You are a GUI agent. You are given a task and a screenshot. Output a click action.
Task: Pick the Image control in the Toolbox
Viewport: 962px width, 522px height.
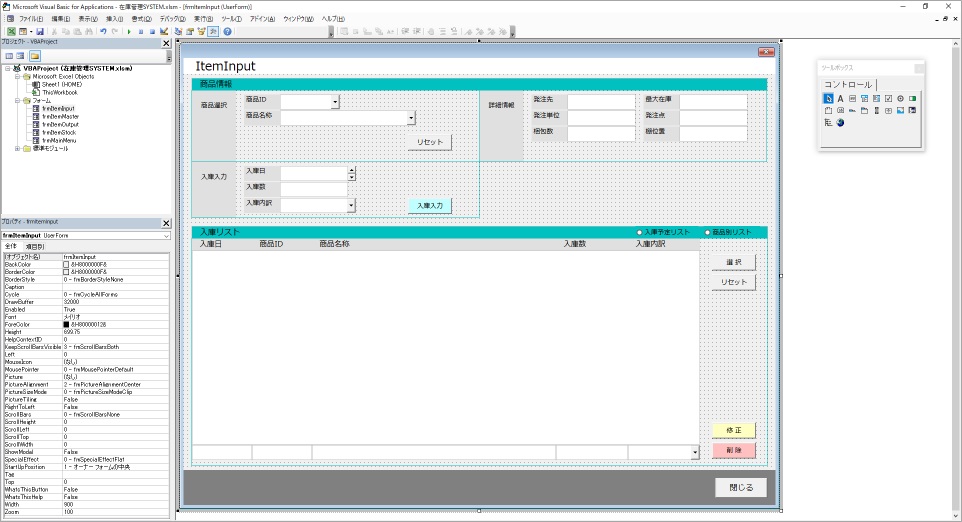click(900, 110)
